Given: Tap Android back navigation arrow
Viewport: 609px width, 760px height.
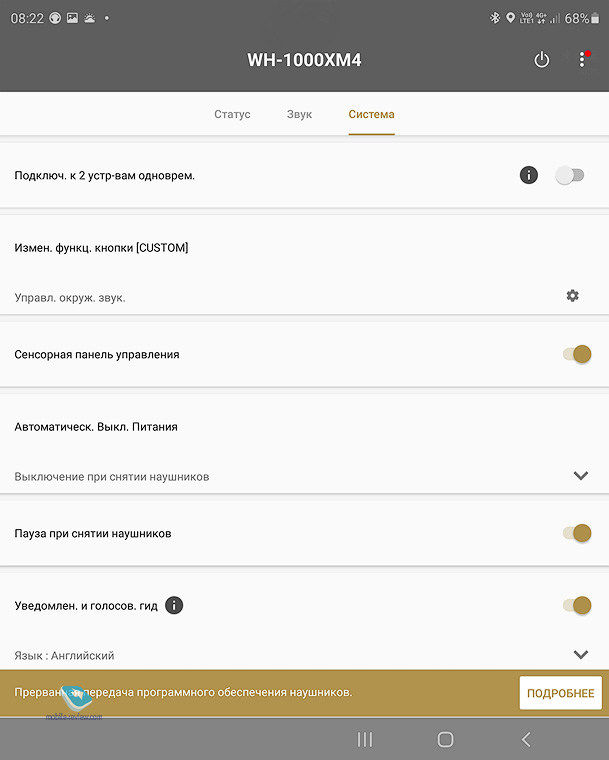Looking at the screenshot, I should (x=526, y=740).
